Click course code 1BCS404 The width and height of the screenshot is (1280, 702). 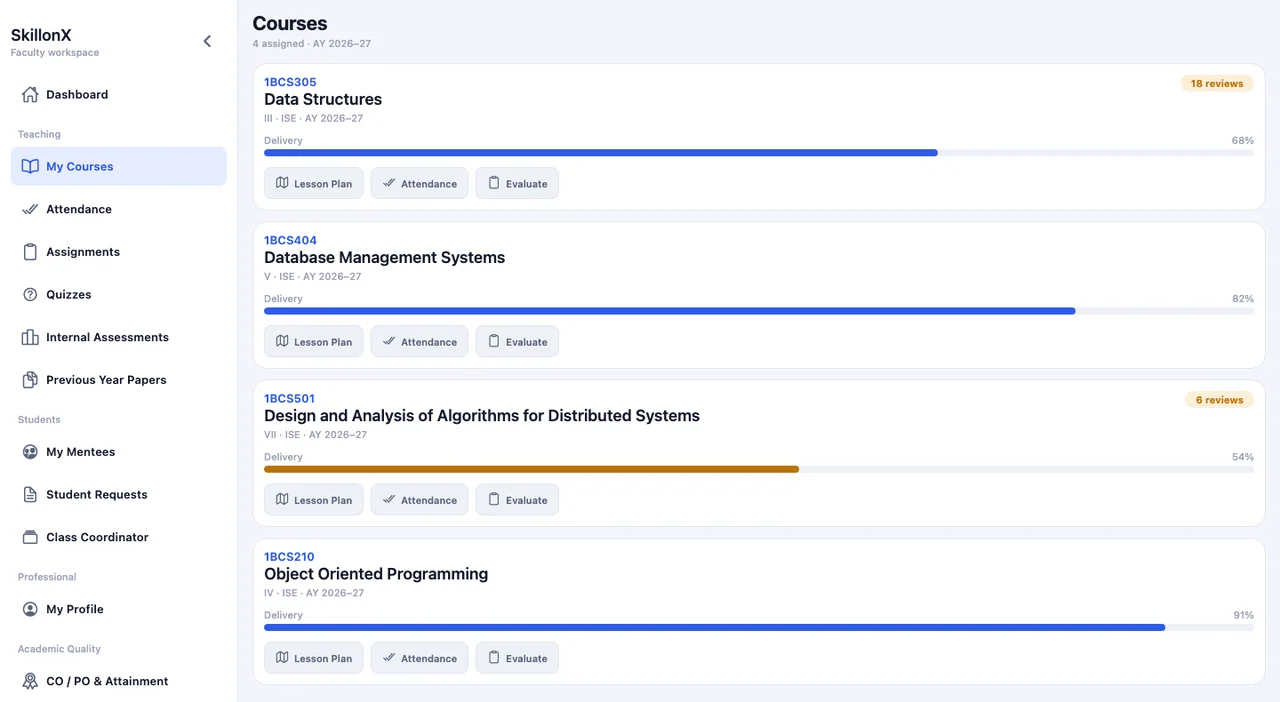click(x=290, y=240)
